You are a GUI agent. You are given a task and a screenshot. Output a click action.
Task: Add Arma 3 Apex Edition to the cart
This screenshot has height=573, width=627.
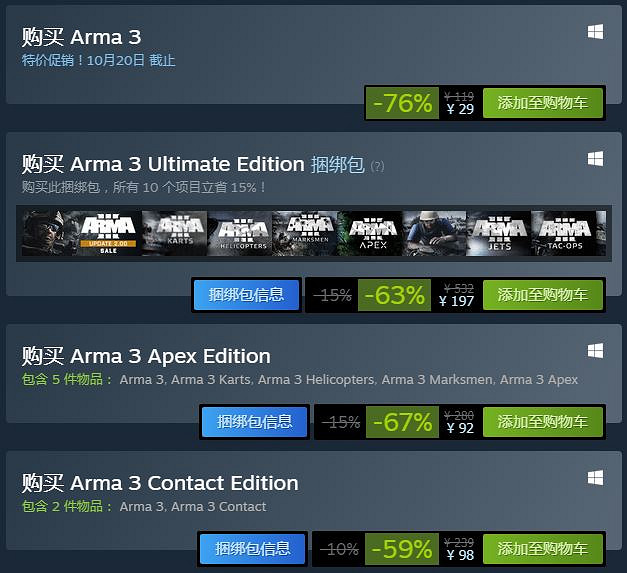coord(543,422)
